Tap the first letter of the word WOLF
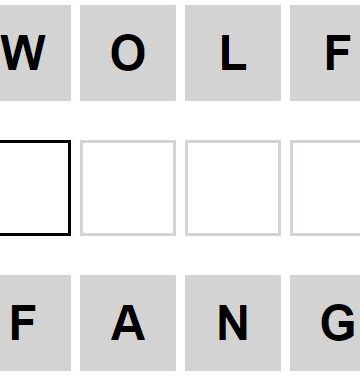Screen dimensions: 360x381 [35, 53]
